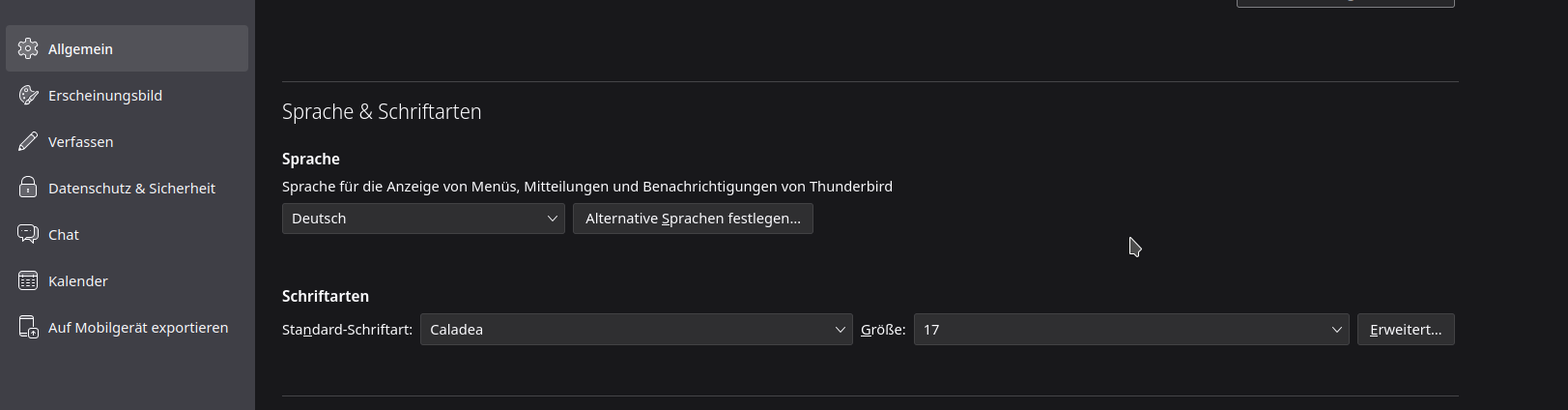Click the speech bubble Chat icon
Image resolution: width=1568 pixels, height=410 pixels.
tap(28, 234)
